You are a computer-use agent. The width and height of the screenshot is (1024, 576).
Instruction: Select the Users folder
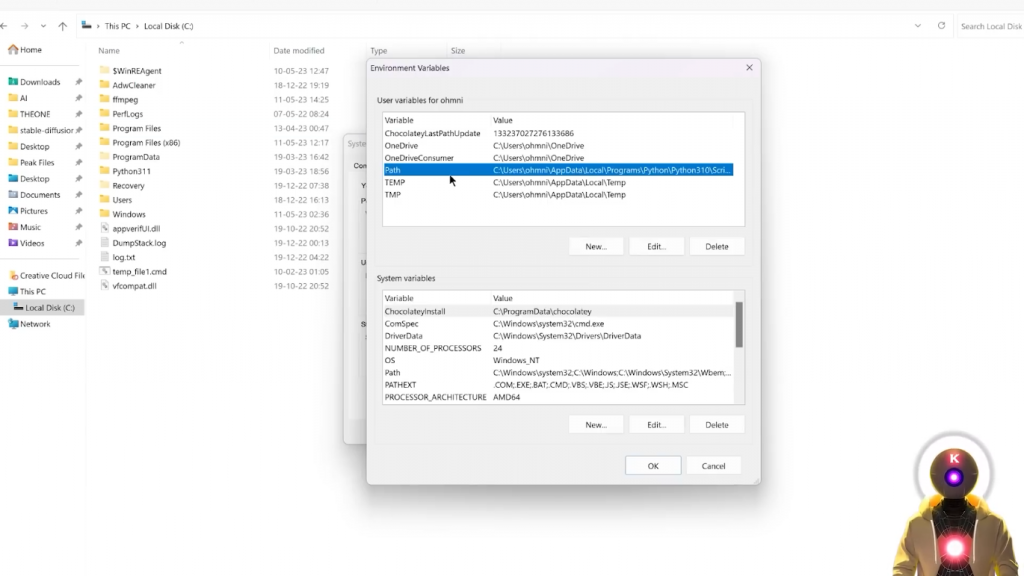coord(116,200)
